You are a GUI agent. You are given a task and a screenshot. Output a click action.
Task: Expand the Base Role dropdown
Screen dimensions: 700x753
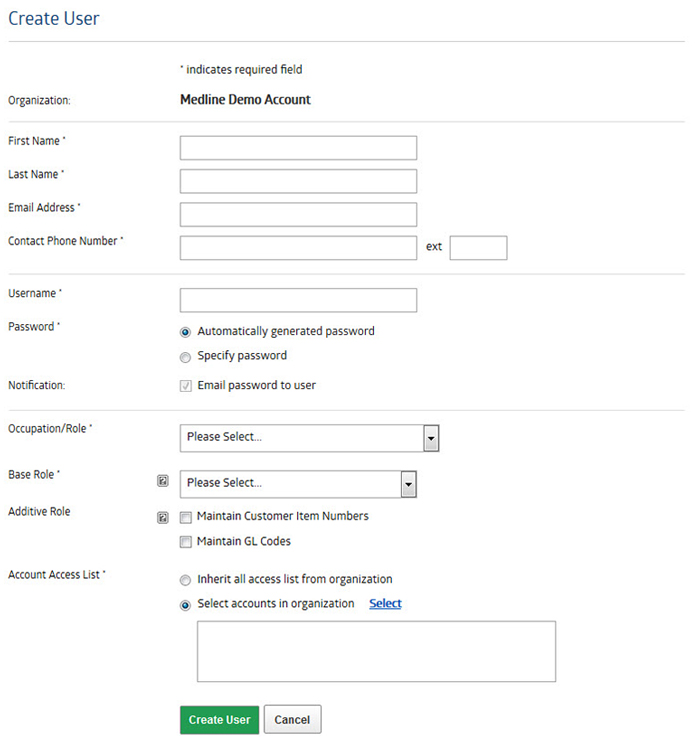[298, 484]
